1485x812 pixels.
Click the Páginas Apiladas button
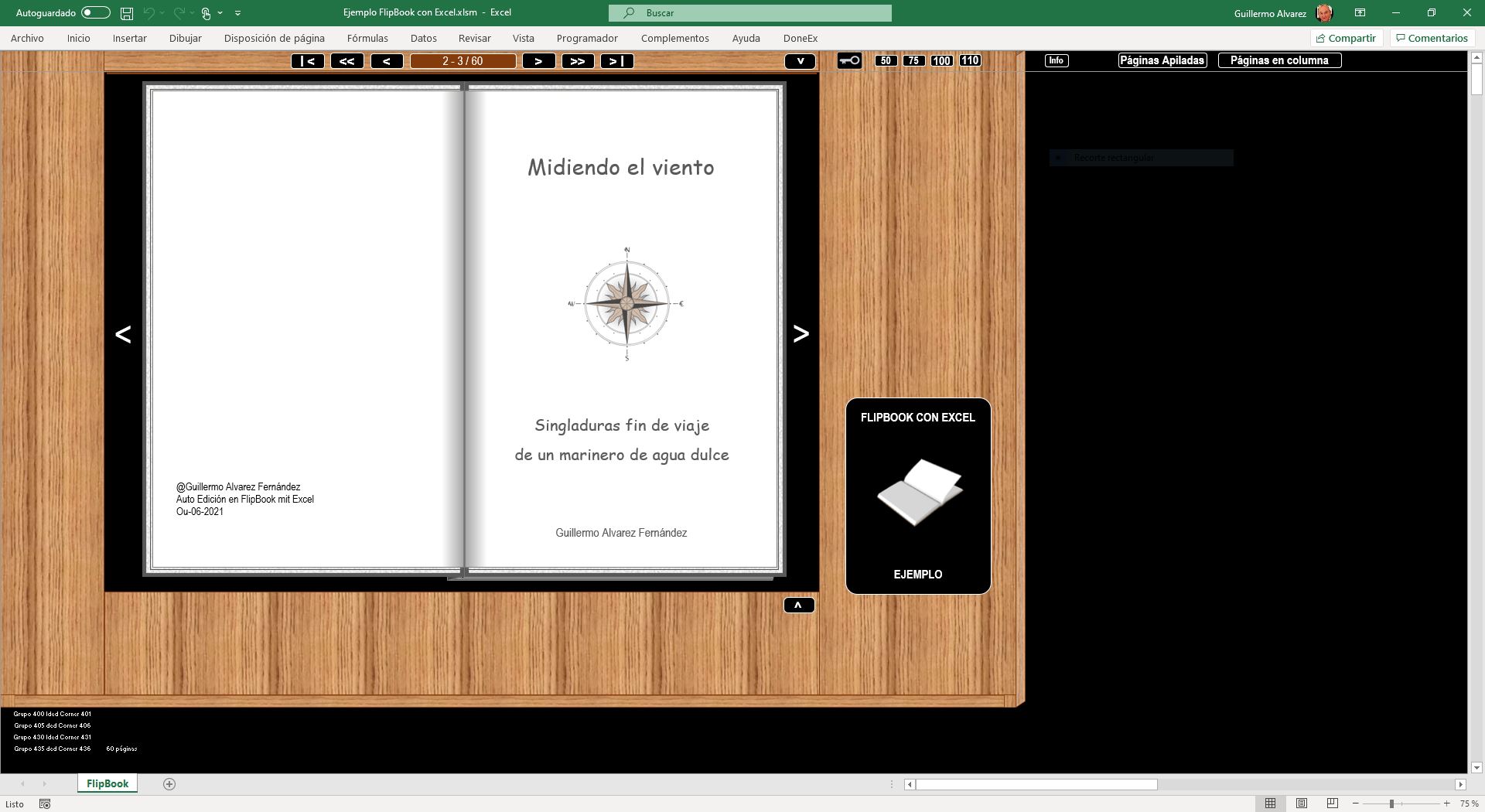pyautogui.click(x=1162, y=60)
